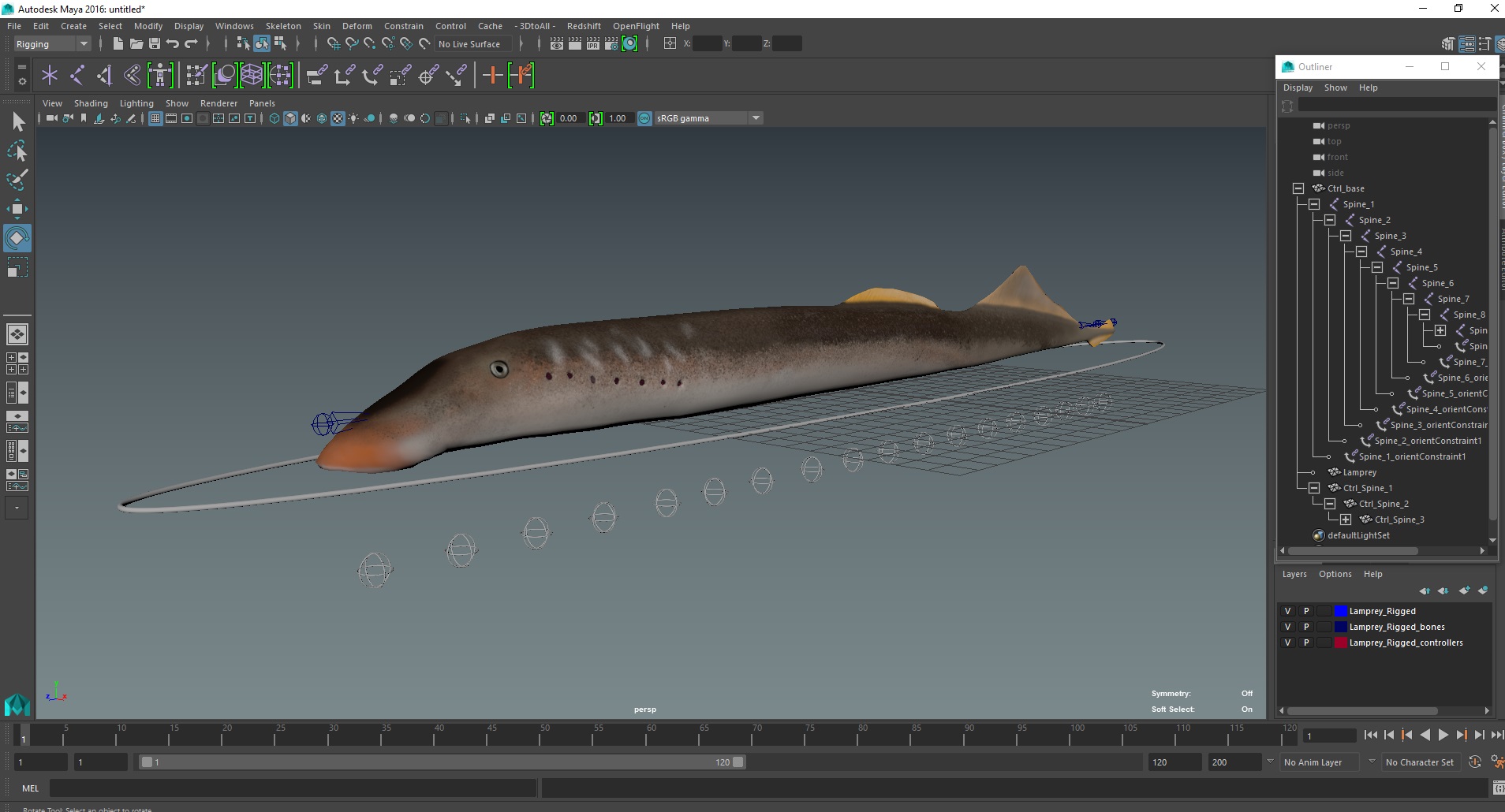Open the Layers menu in Layer Editor
Image resolution: width=1505 pixels, height=812 pixels.
(1294, 574)
